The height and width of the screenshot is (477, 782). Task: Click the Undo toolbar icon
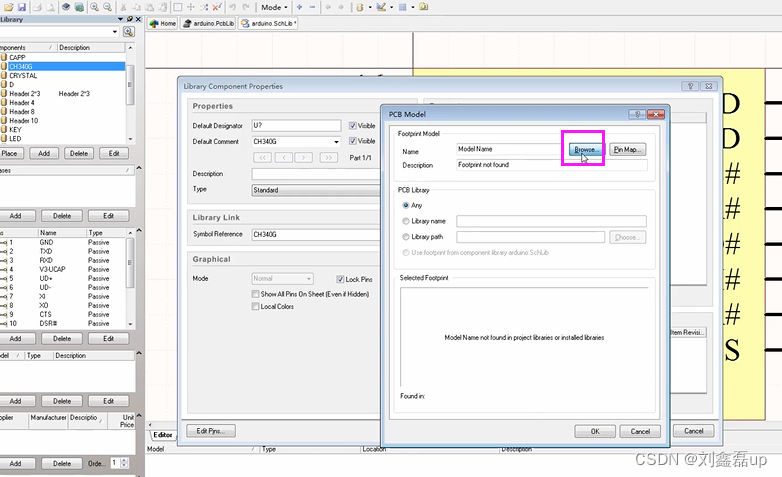click(x=232, y=7)
